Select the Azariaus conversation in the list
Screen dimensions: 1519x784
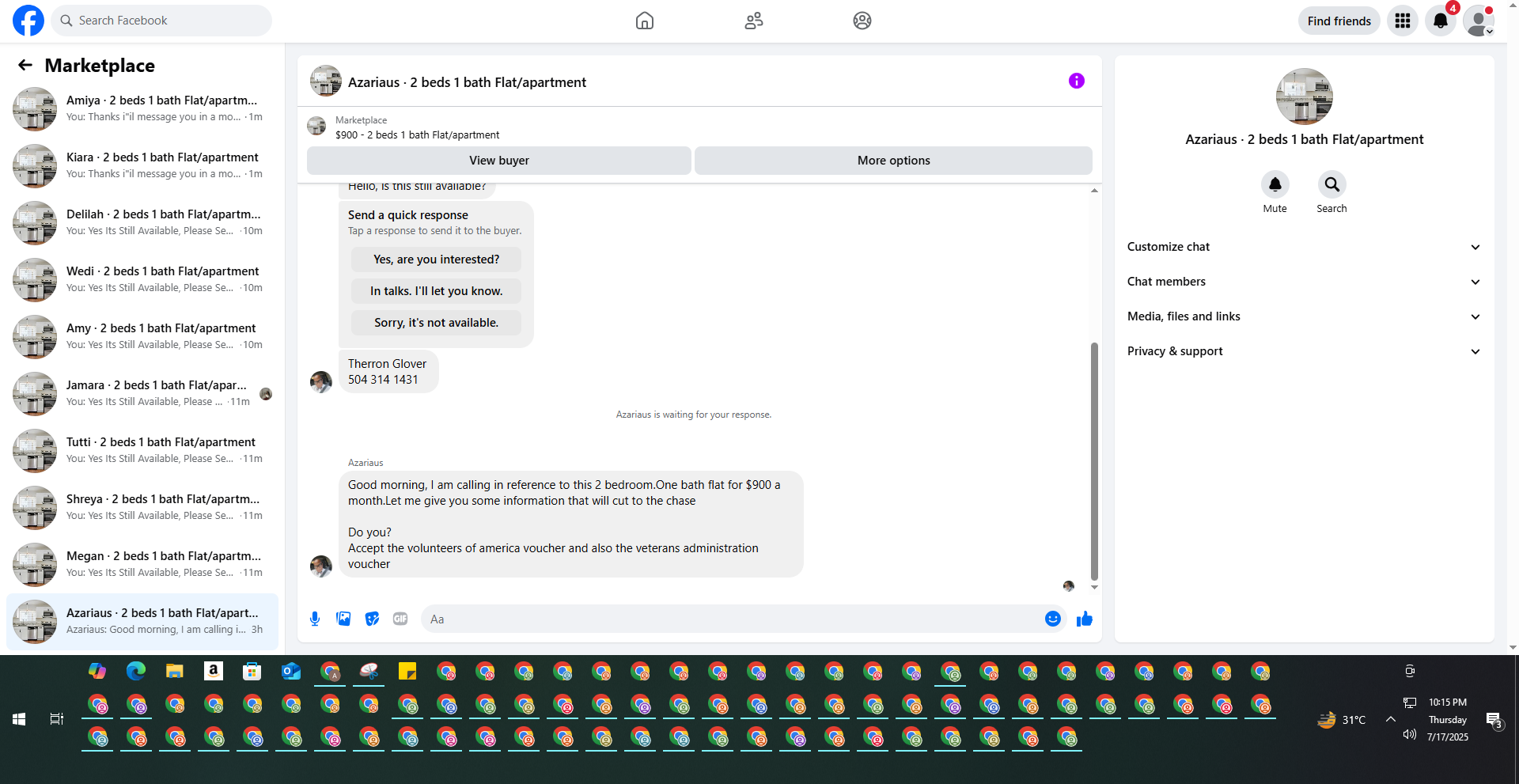pyautogui.click(x=142, y=622)
